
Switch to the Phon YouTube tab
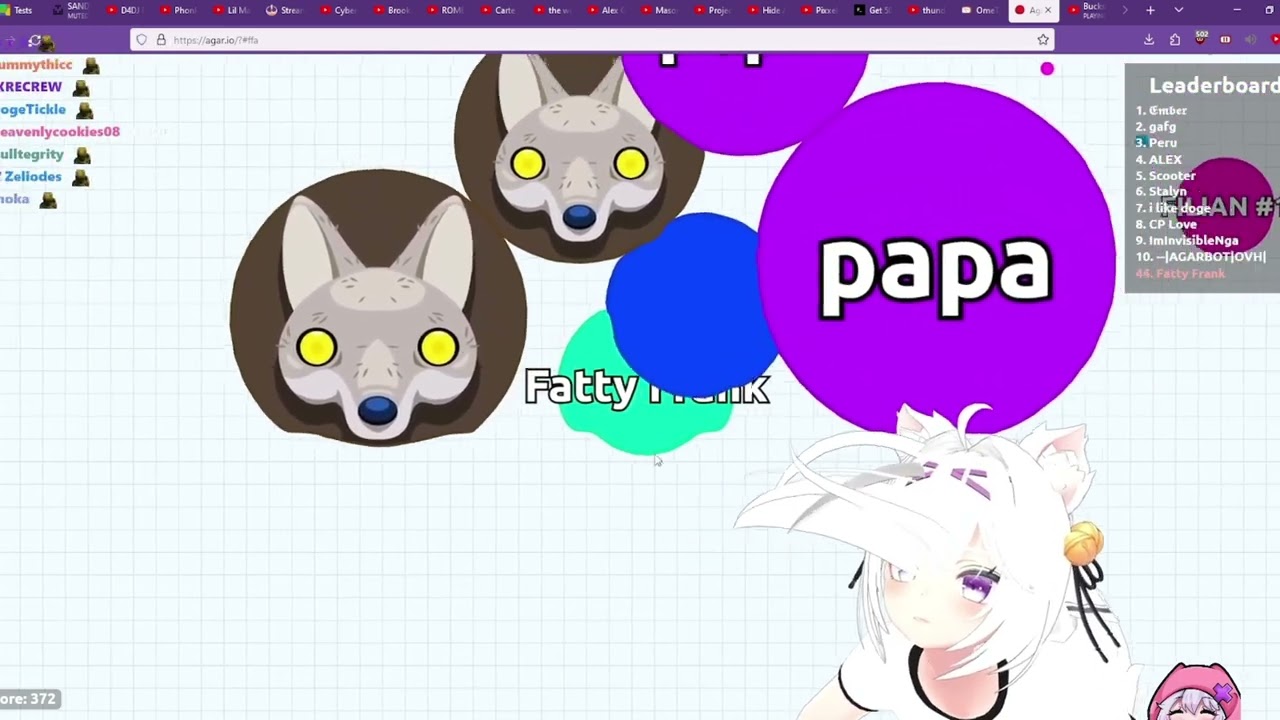[179, 10]
